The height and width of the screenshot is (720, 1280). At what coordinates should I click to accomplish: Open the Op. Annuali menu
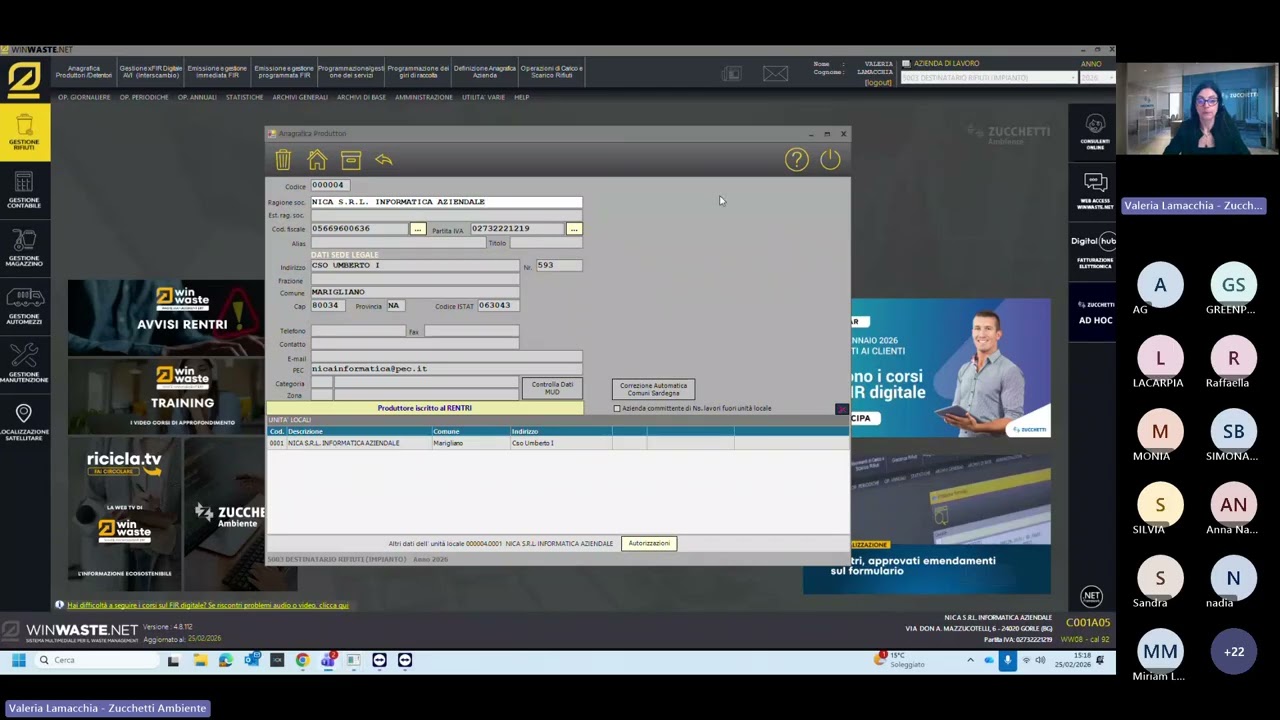click(x=197, y=97)
